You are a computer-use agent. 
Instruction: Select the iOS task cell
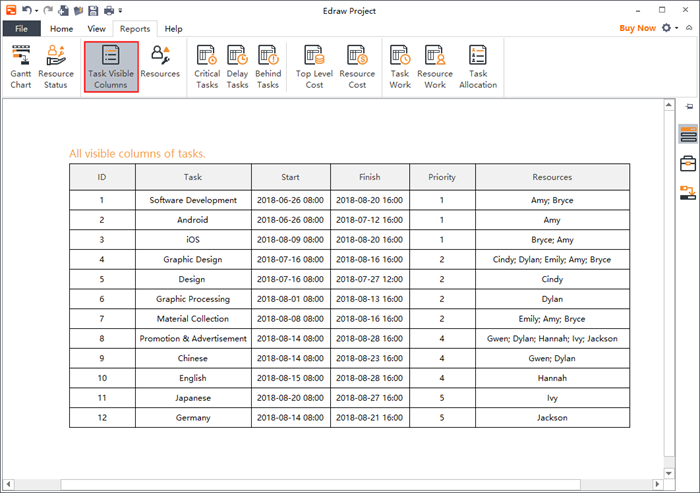pos(193,240)
